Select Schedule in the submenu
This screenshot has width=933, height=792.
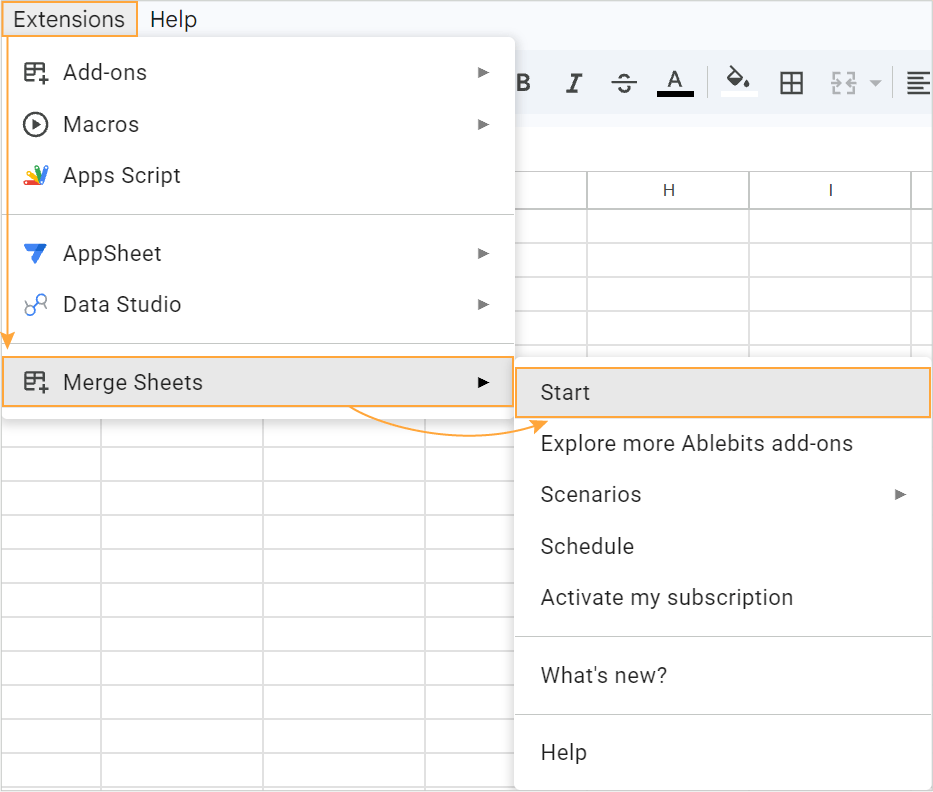pos(722,546)
